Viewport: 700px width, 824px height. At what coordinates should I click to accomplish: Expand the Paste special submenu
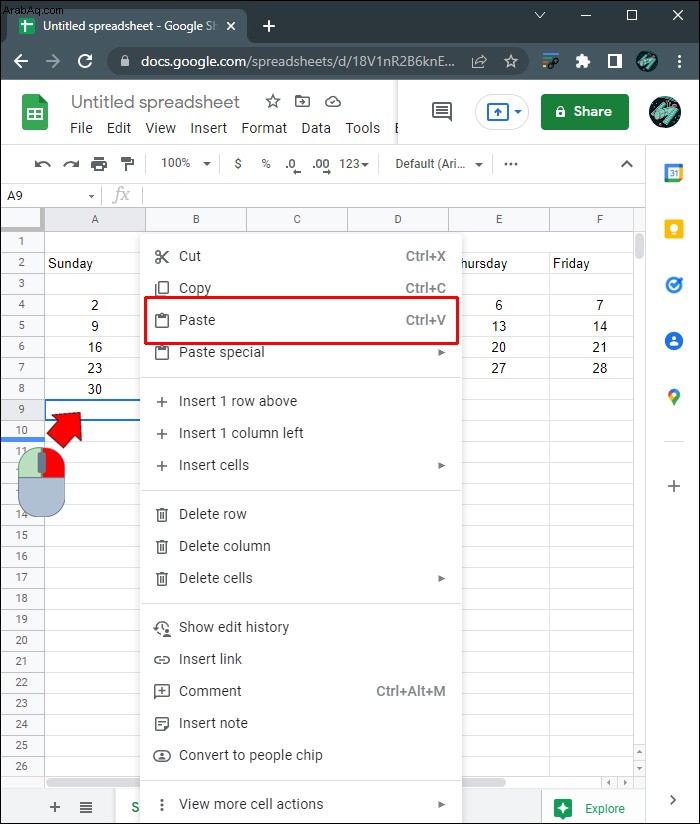pyautogui.click(x=301, y=352)
